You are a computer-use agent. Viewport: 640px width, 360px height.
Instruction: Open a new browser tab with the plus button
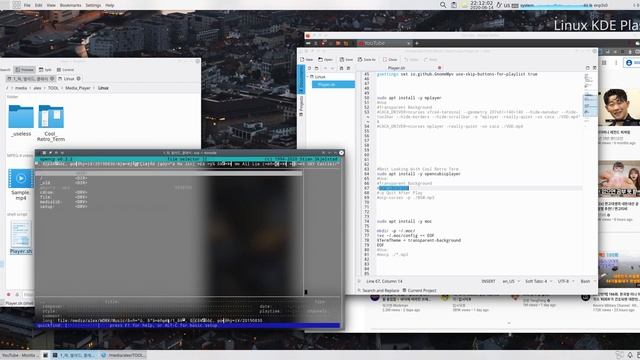(x=417, y=43)
